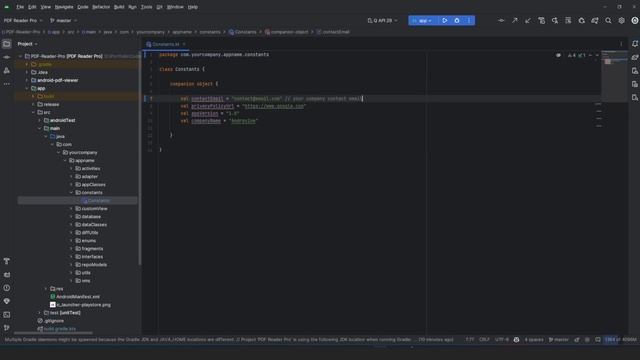This screenshot has width=640, height=360.
Task: Open the Resource Manager tool window icon
Action: (7, 71)
